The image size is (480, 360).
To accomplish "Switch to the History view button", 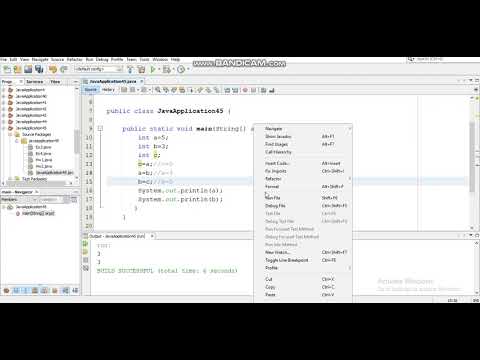I will coord(108,90).
